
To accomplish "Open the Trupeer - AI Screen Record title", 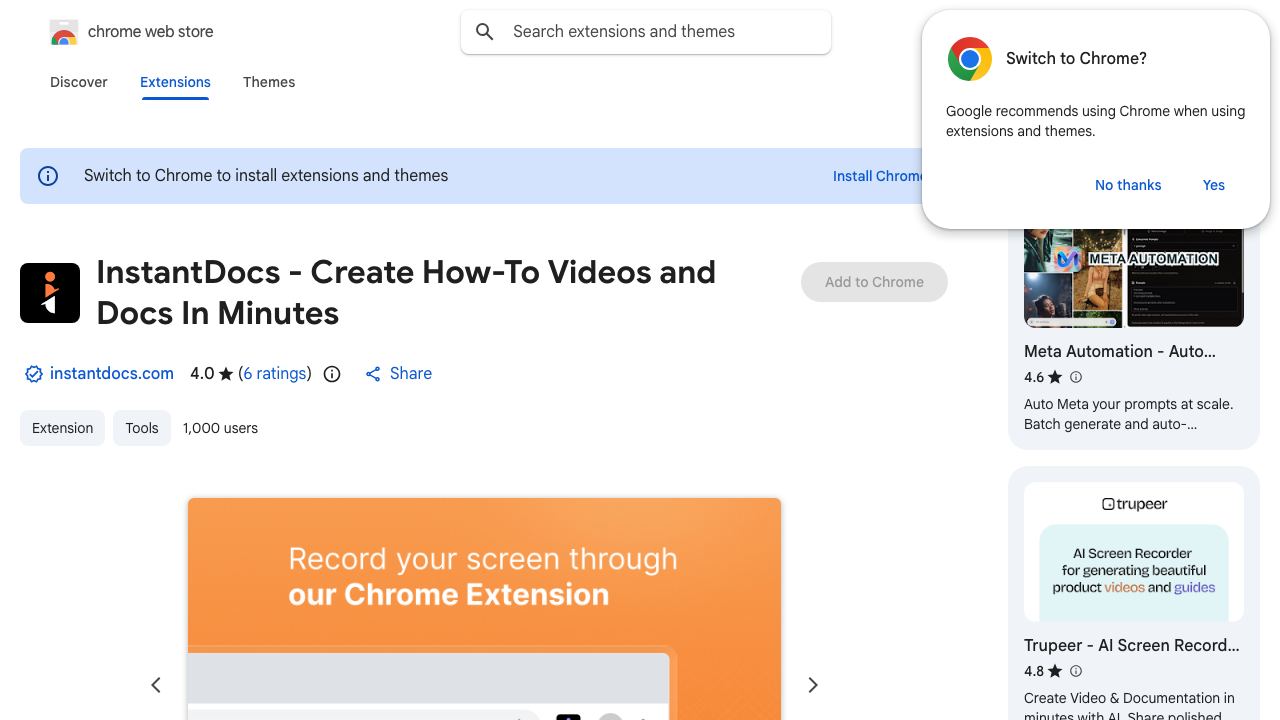I will click(1131, 646).
